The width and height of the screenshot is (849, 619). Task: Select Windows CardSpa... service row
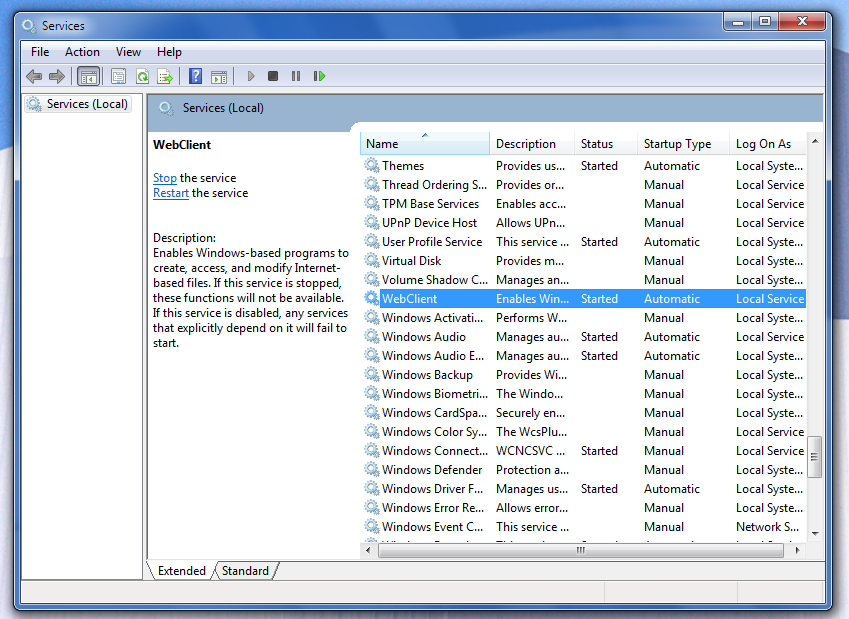coord(584,412)
